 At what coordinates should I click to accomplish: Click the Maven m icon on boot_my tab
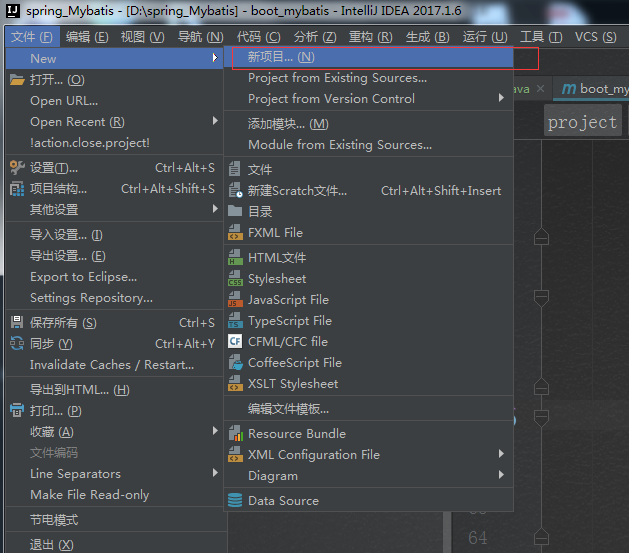569,89
